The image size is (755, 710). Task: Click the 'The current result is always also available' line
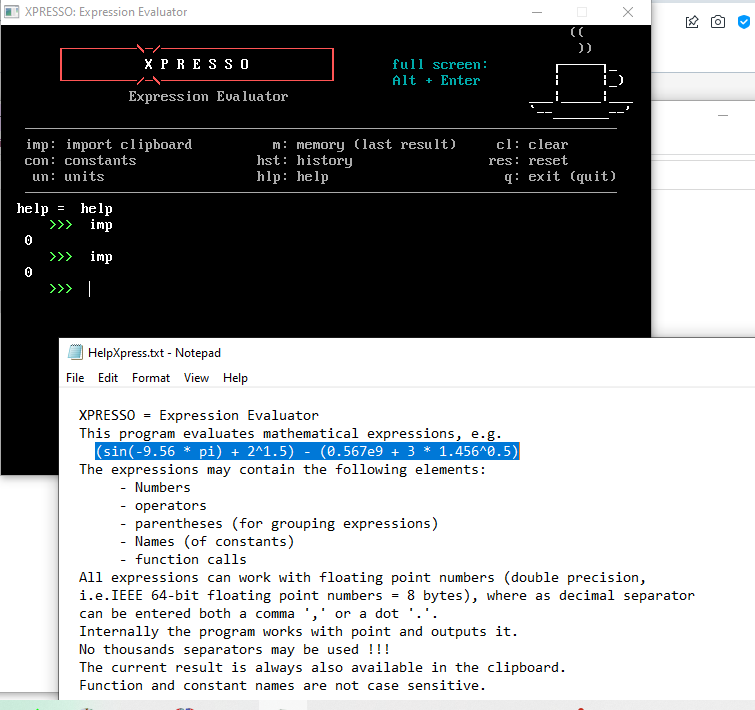click(323, 668)
